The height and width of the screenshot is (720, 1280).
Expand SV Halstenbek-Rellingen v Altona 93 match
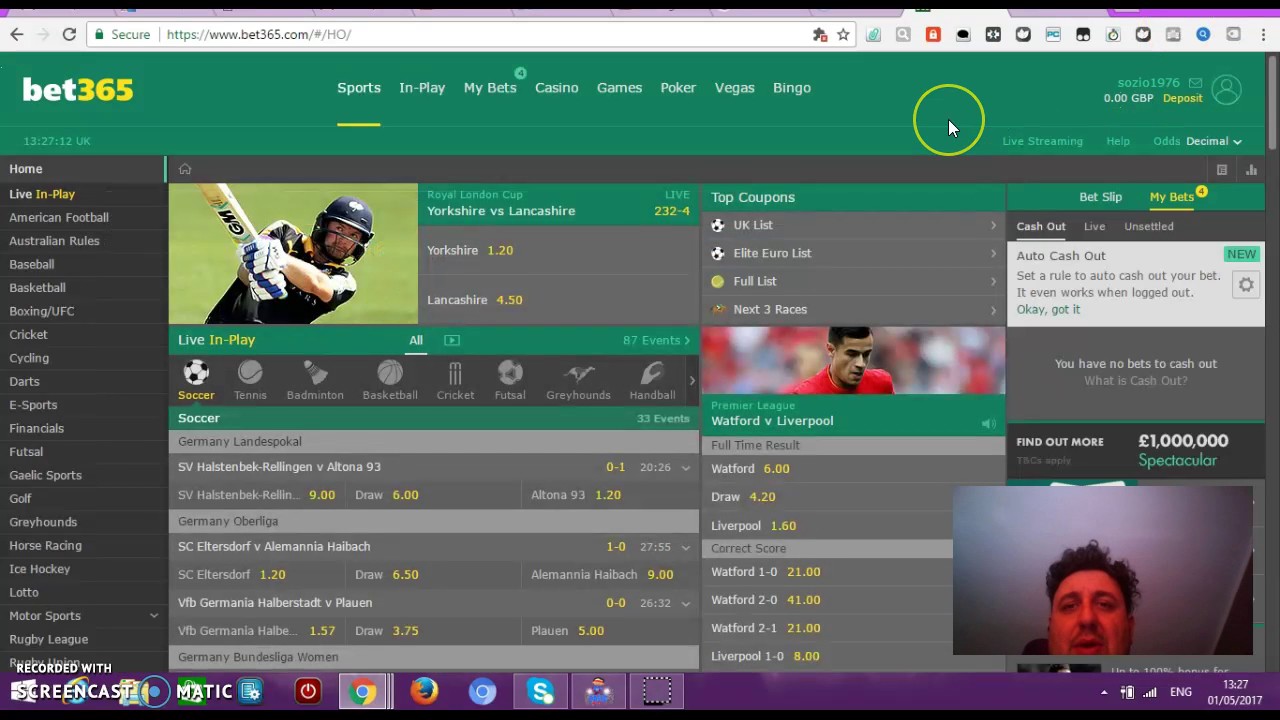tap(685, 467)
